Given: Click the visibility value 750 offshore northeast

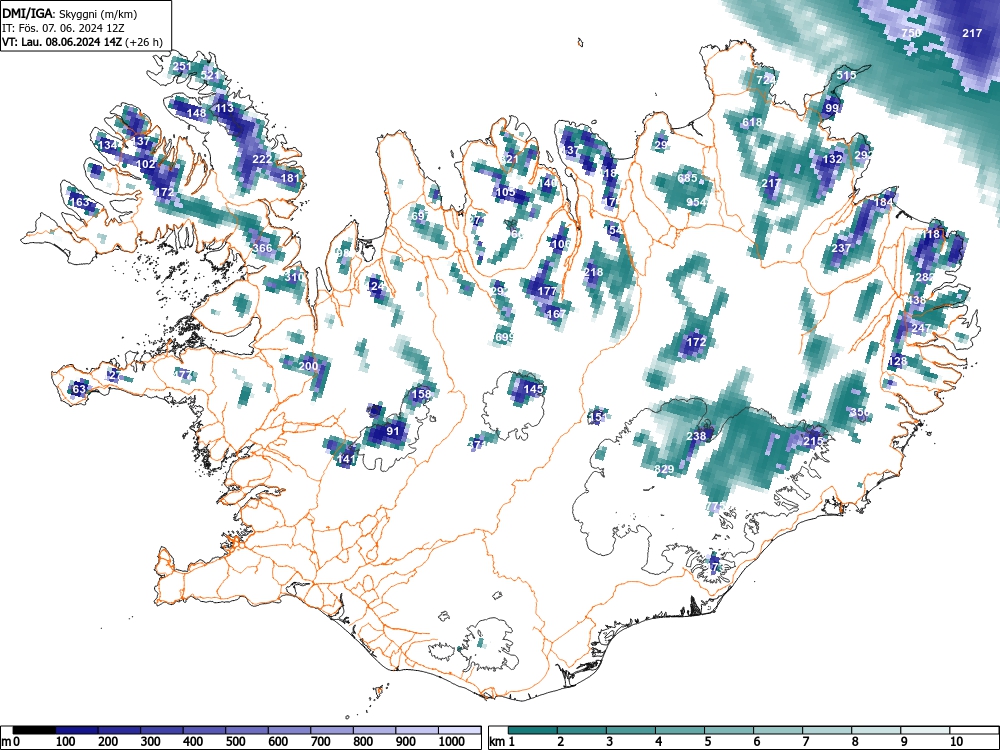Looking at the screenshot, I should click(x=911, y=33).
